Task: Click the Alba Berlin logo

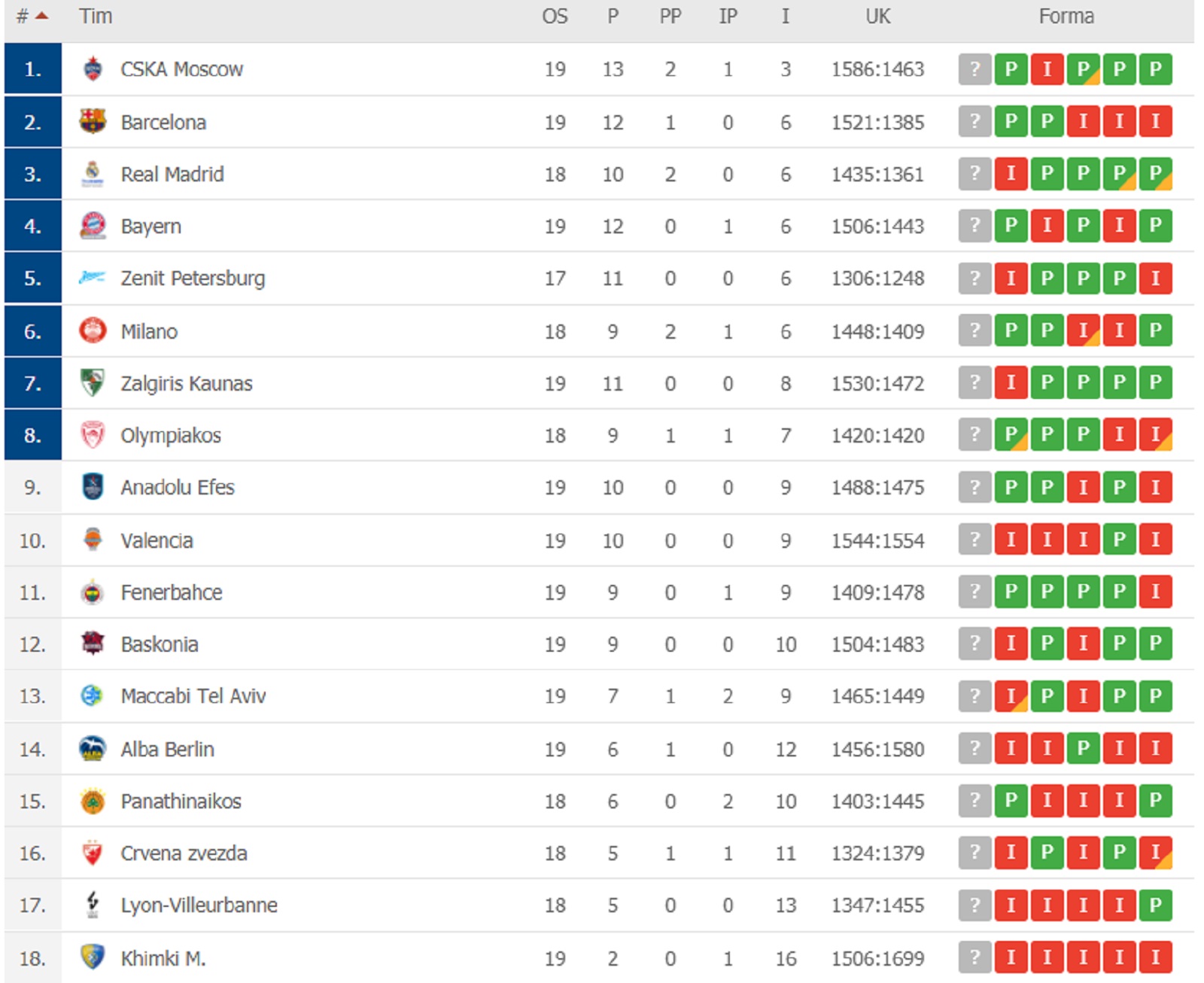Action: coord(93,749)
